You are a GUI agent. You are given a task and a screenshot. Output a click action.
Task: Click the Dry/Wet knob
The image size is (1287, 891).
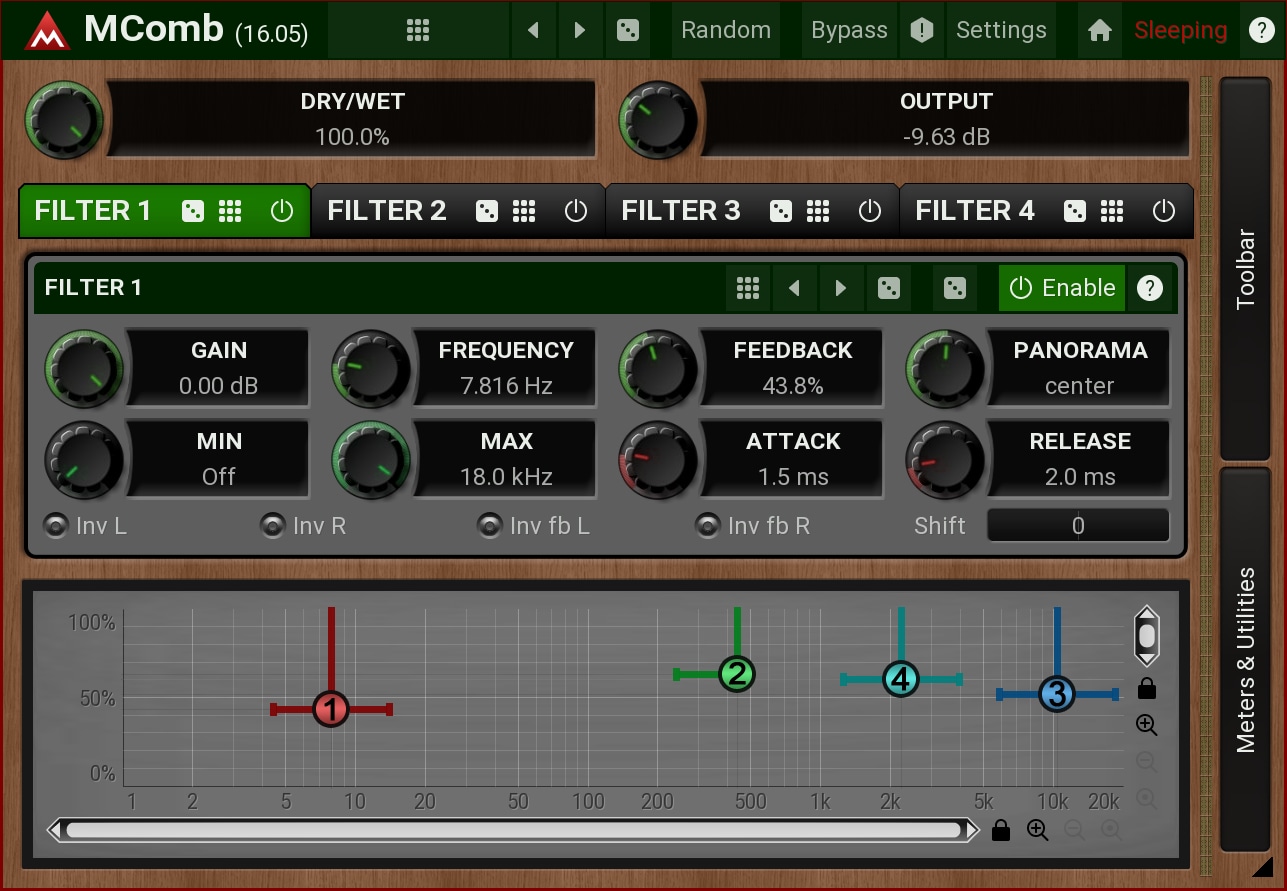[x=64, y=119]
